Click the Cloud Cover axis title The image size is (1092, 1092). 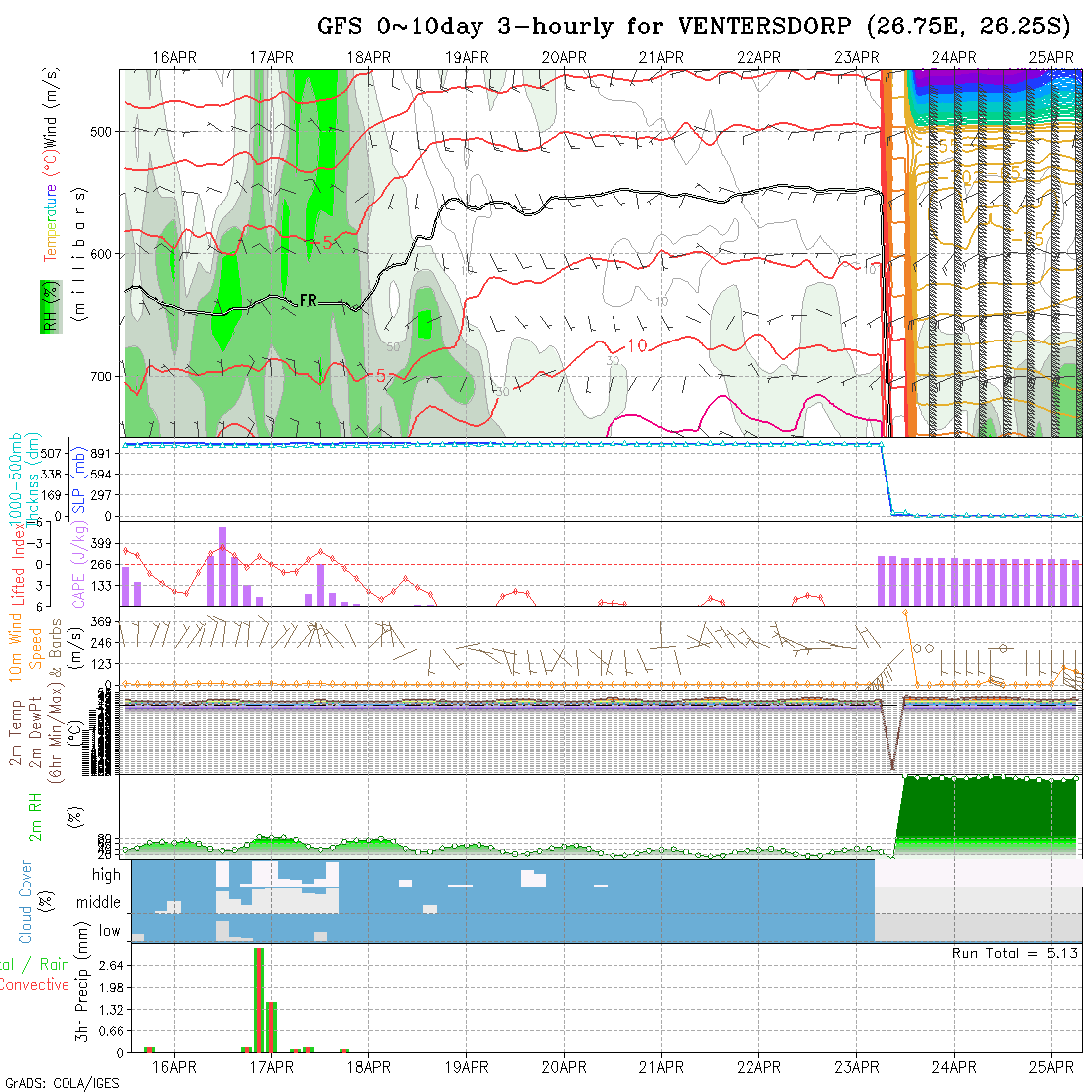click(x=25, y=901)
